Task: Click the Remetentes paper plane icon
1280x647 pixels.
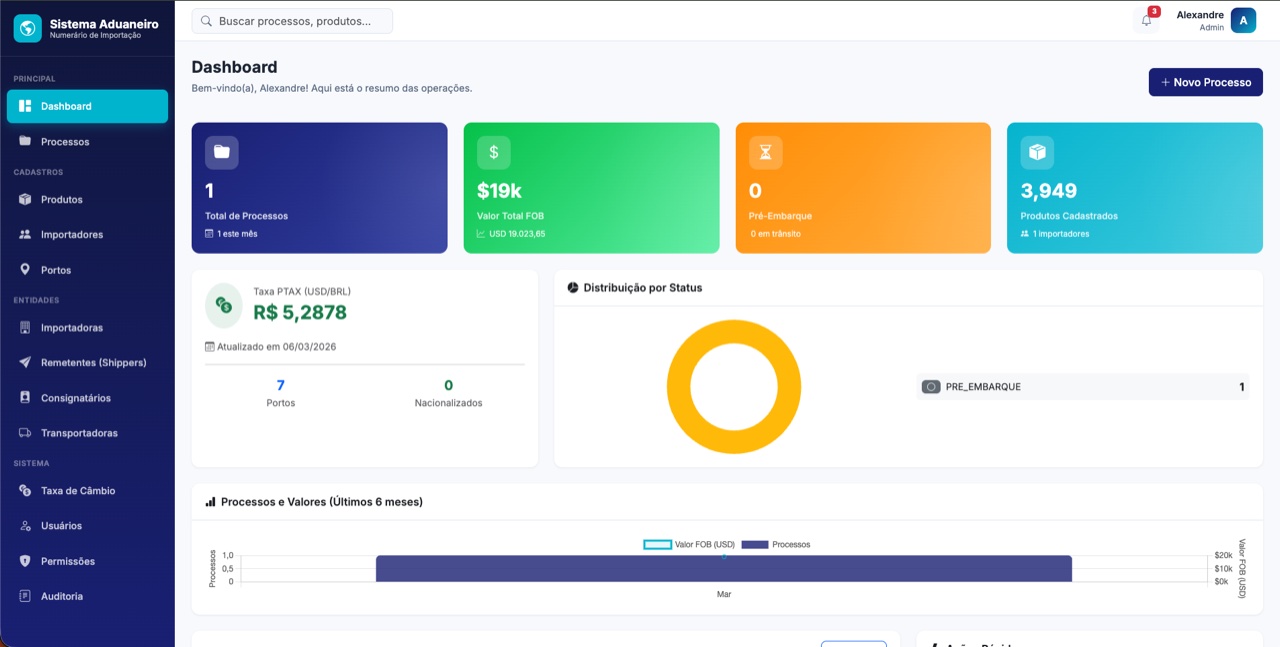Action: click(x=25, y=362)
